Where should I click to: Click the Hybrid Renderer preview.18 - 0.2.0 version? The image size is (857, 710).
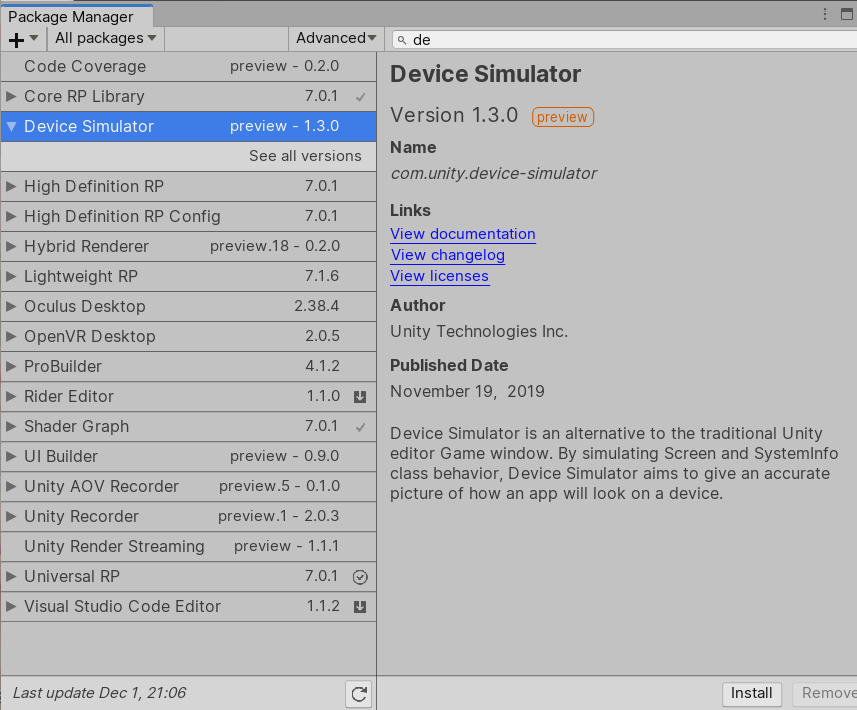point(275,247)
